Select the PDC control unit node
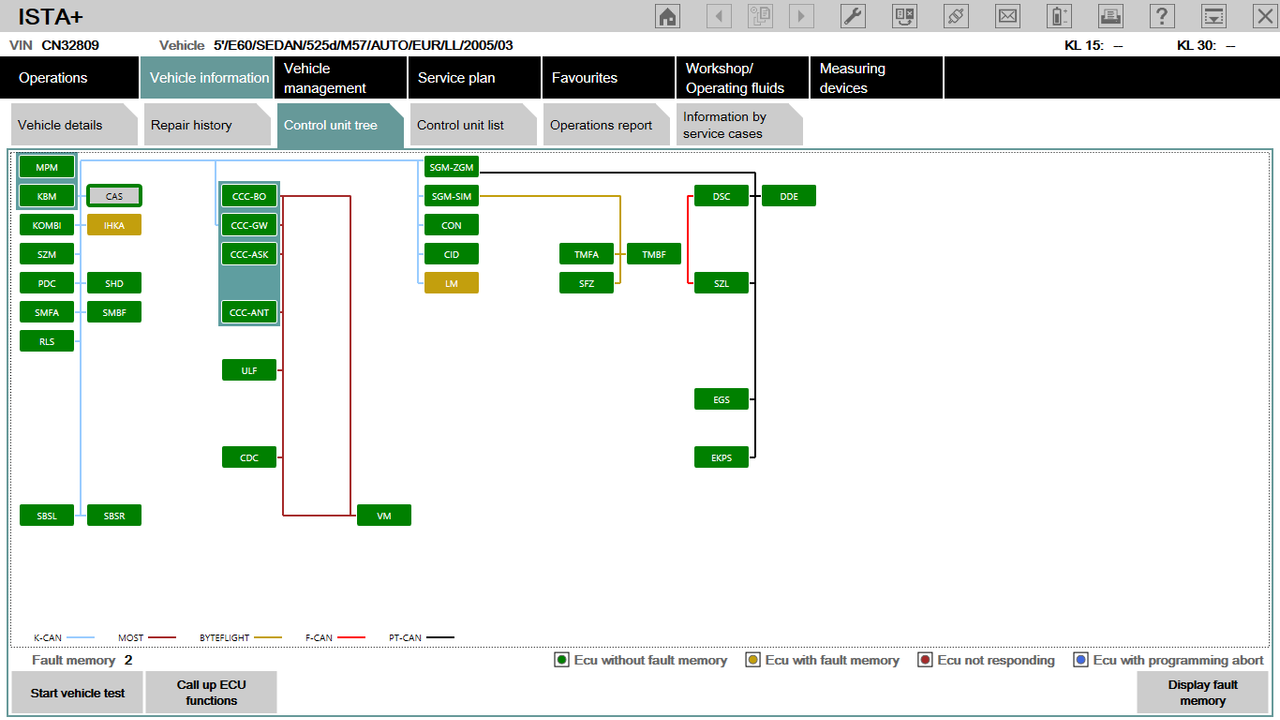The image size is (1280, 720). [47, 283]
